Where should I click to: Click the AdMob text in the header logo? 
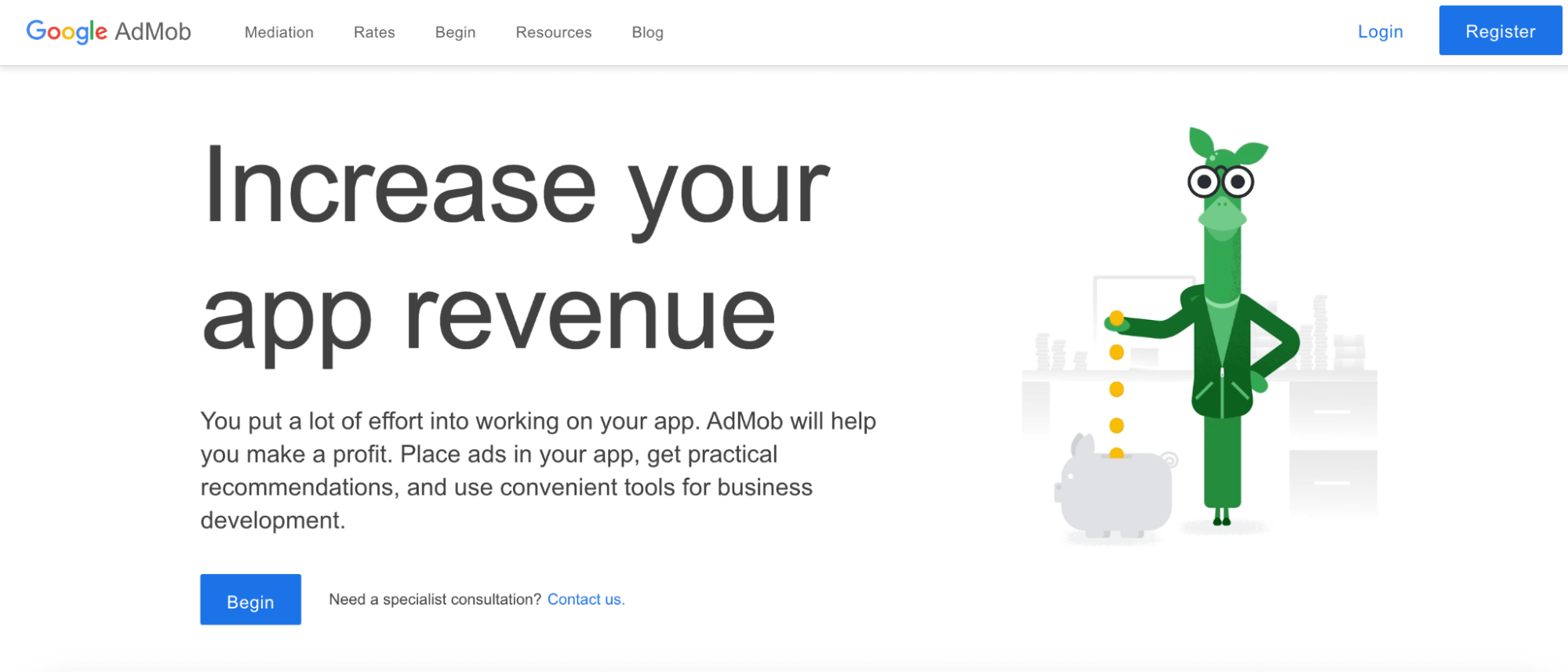pyautogui.click(x=153, y=31)
